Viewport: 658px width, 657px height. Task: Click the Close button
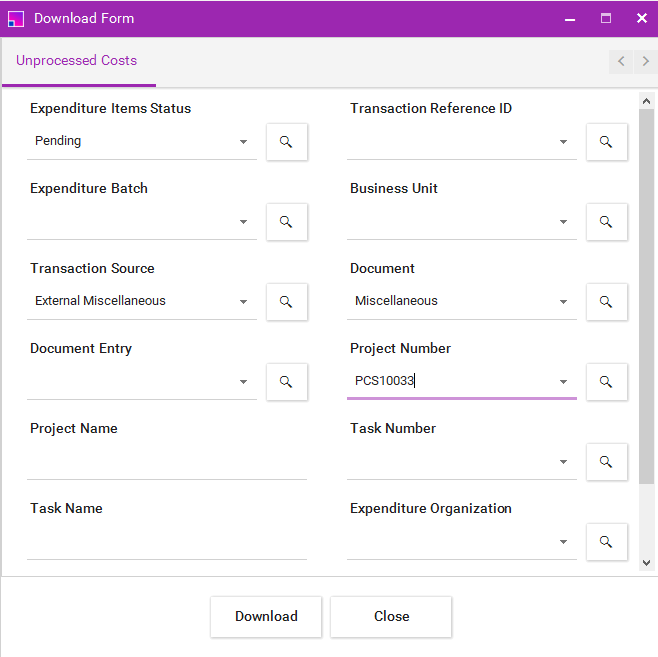pyautogui.click(x=391, y=616)
